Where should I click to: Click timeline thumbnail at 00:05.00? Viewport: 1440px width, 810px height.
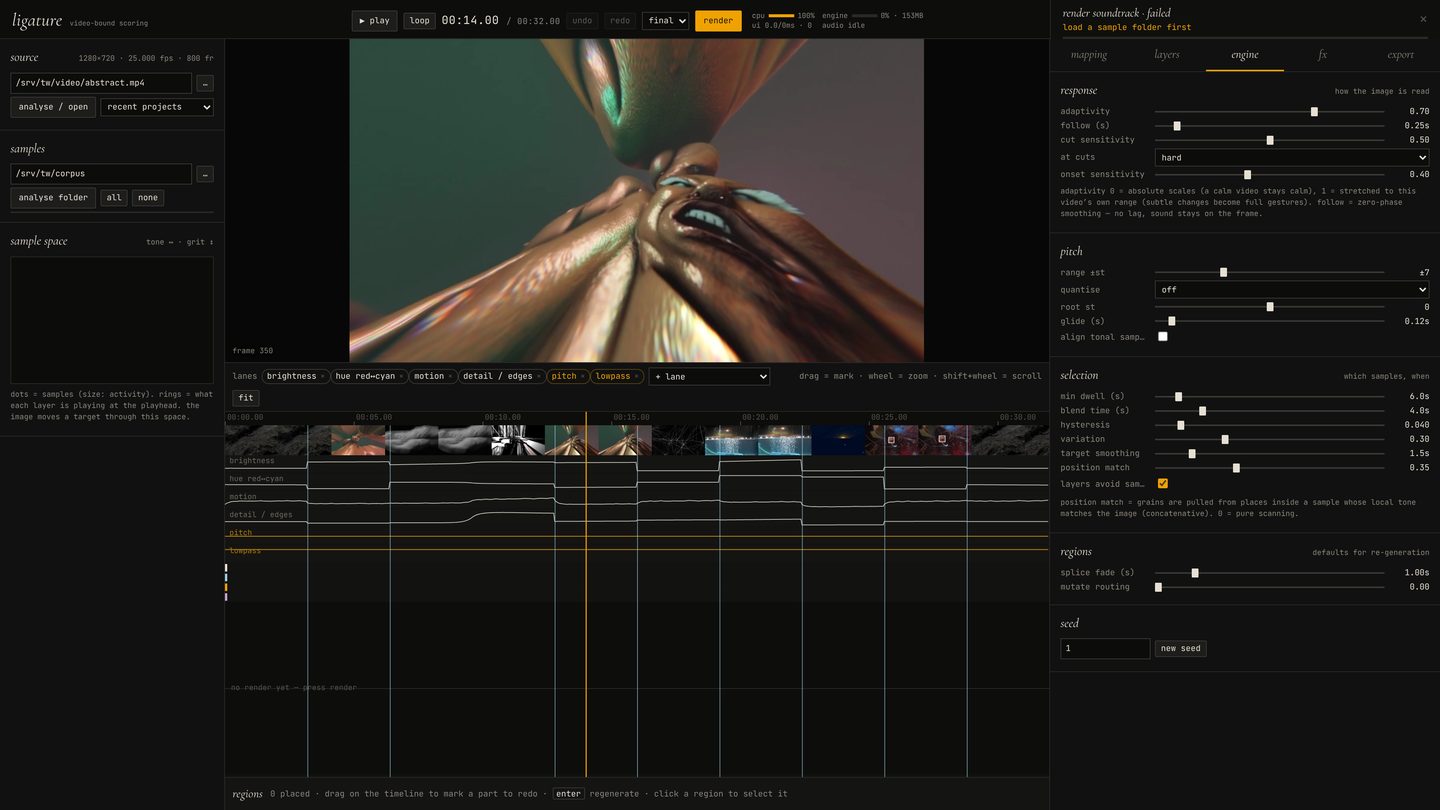point(358,440)
